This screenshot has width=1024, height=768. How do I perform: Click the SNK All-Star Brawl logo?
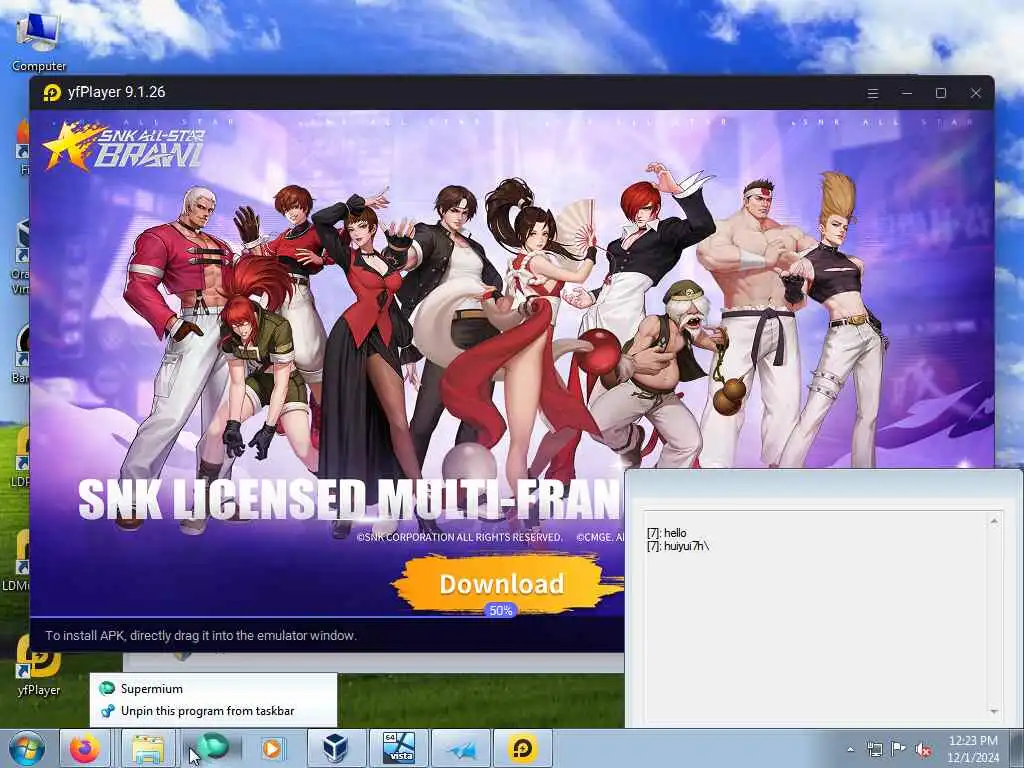pyautogui.click(x=124, y=146)
